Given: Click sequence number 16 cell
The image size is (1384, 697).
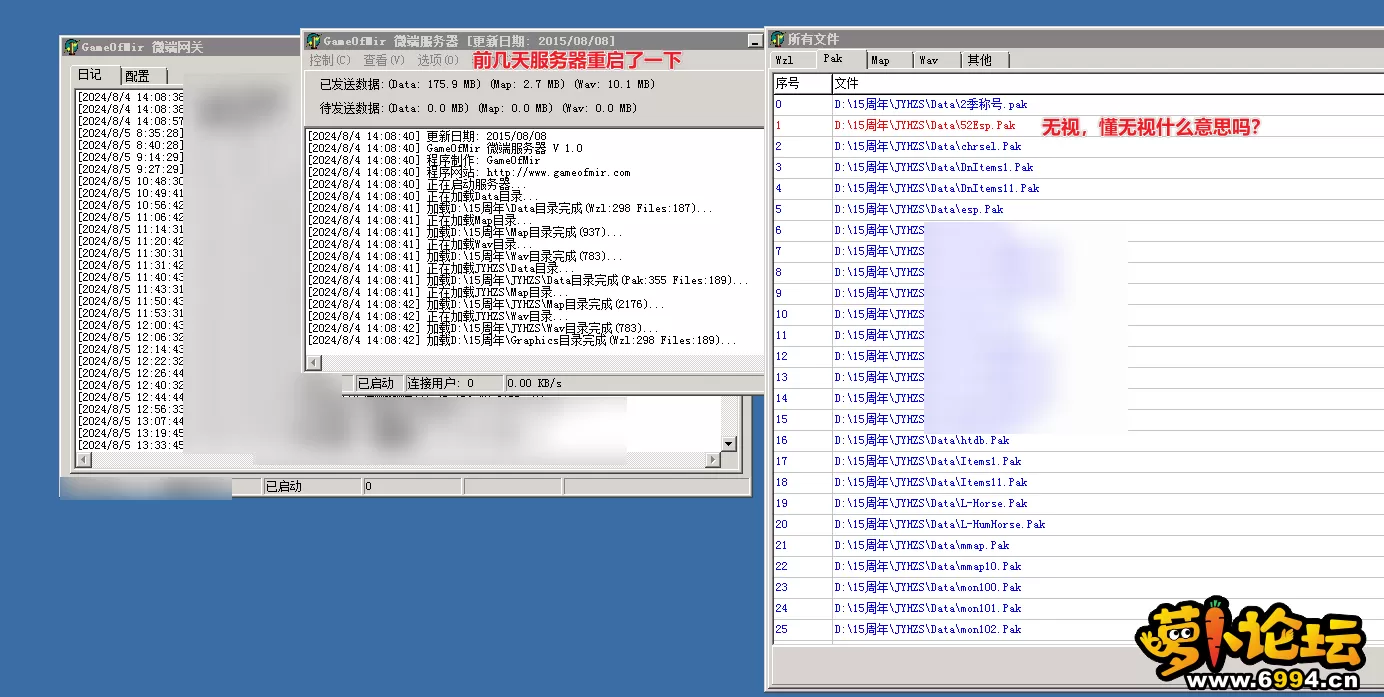Looking at the screenshot, I should (801, 440).
